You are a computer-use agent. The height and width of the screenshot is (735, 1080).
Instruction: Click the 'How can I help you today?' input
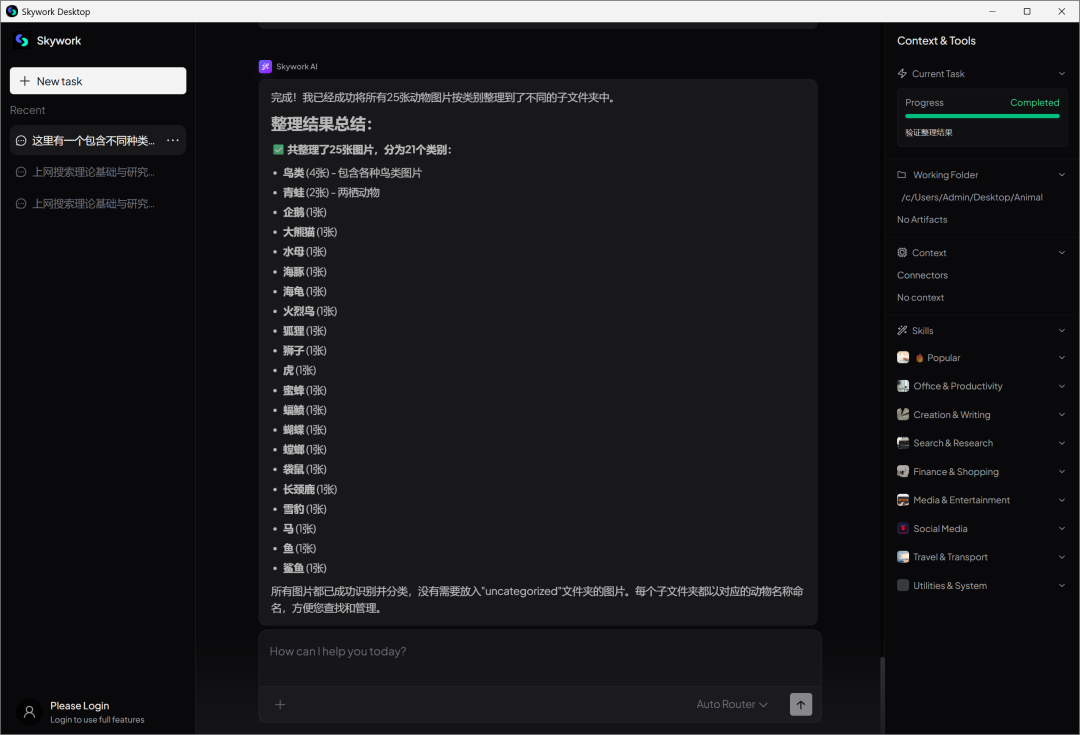[540, 652]
